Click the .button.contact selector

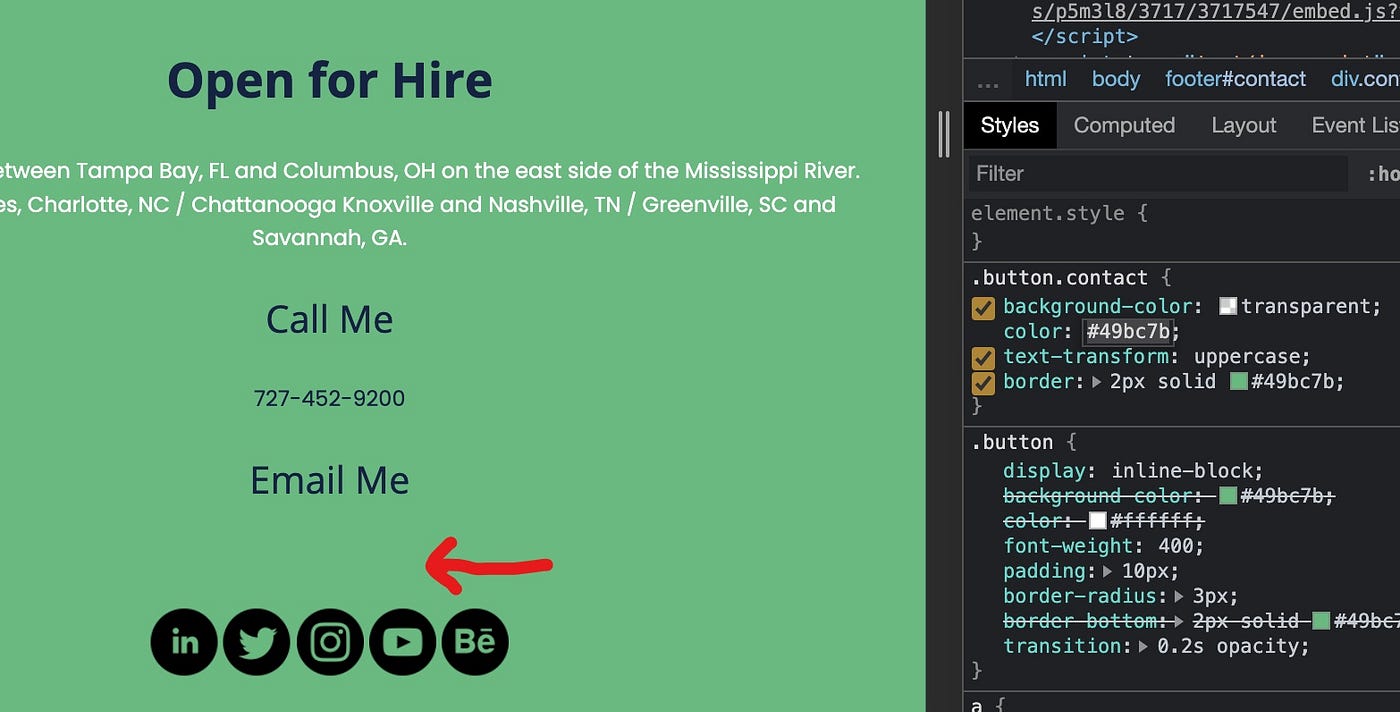[x=1060, y=278]
